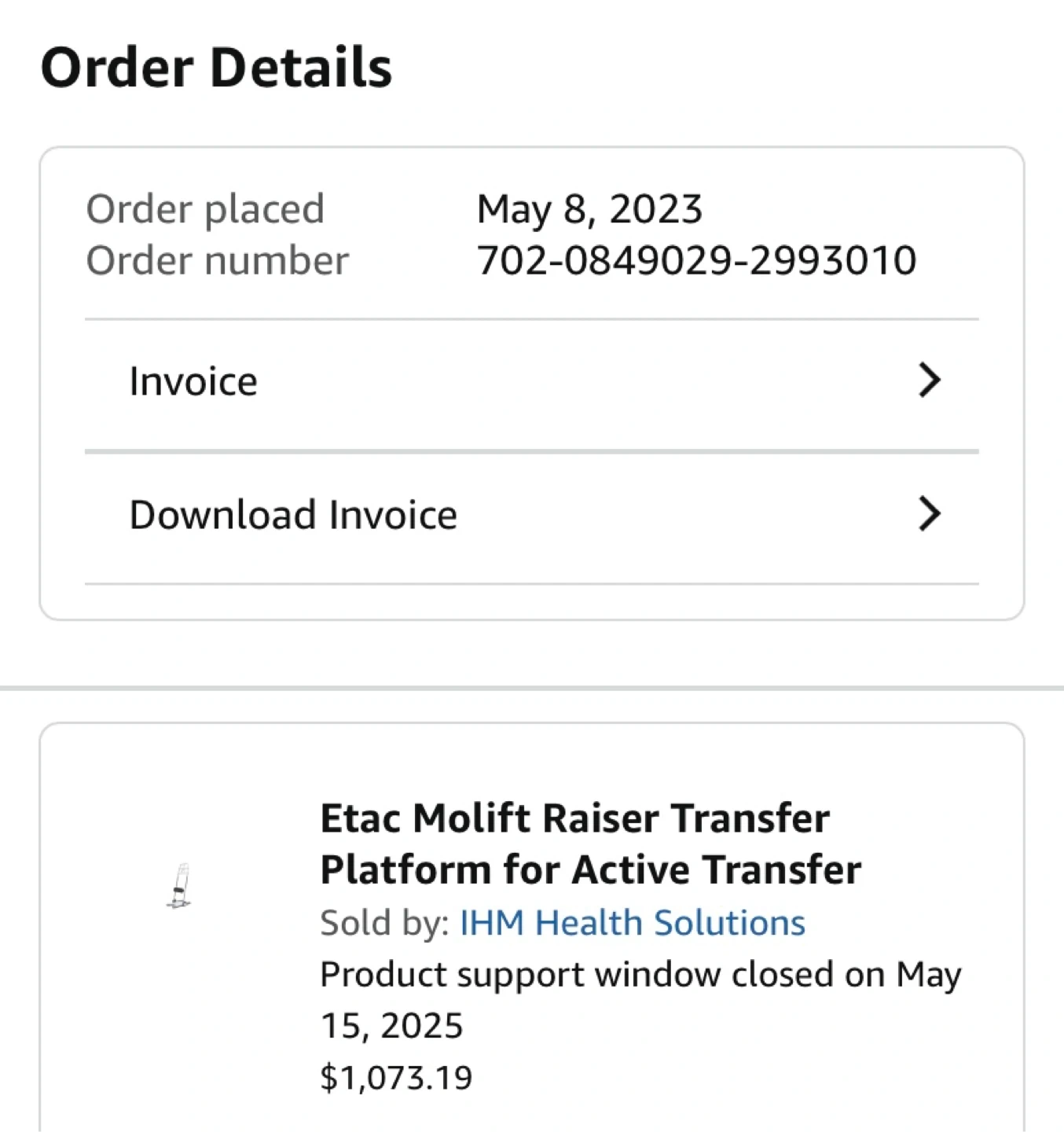Viewport: 1064px width, 1132px height.
Task: Open the Etac Molift Raiser Transfer Platform title
Action: [574, 819]
